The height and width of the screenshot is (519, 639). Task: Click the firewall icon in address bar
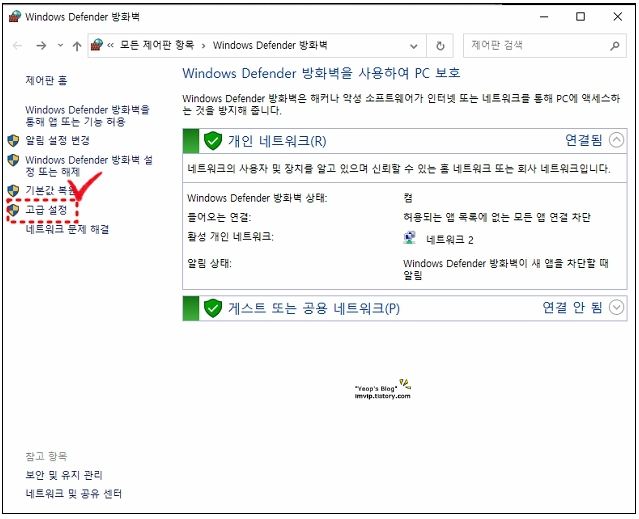(97, 45)
